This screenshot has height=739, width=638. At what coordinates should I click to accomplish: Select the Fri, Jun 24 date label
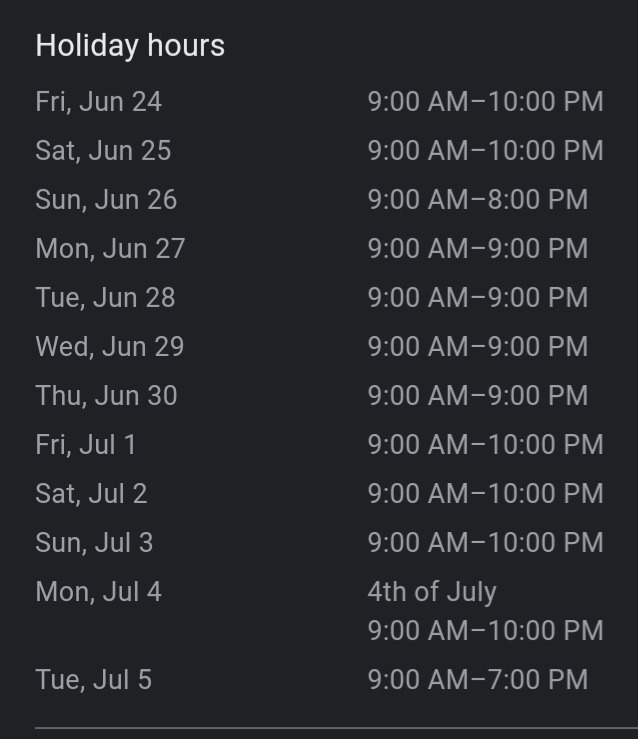point(98,102)
